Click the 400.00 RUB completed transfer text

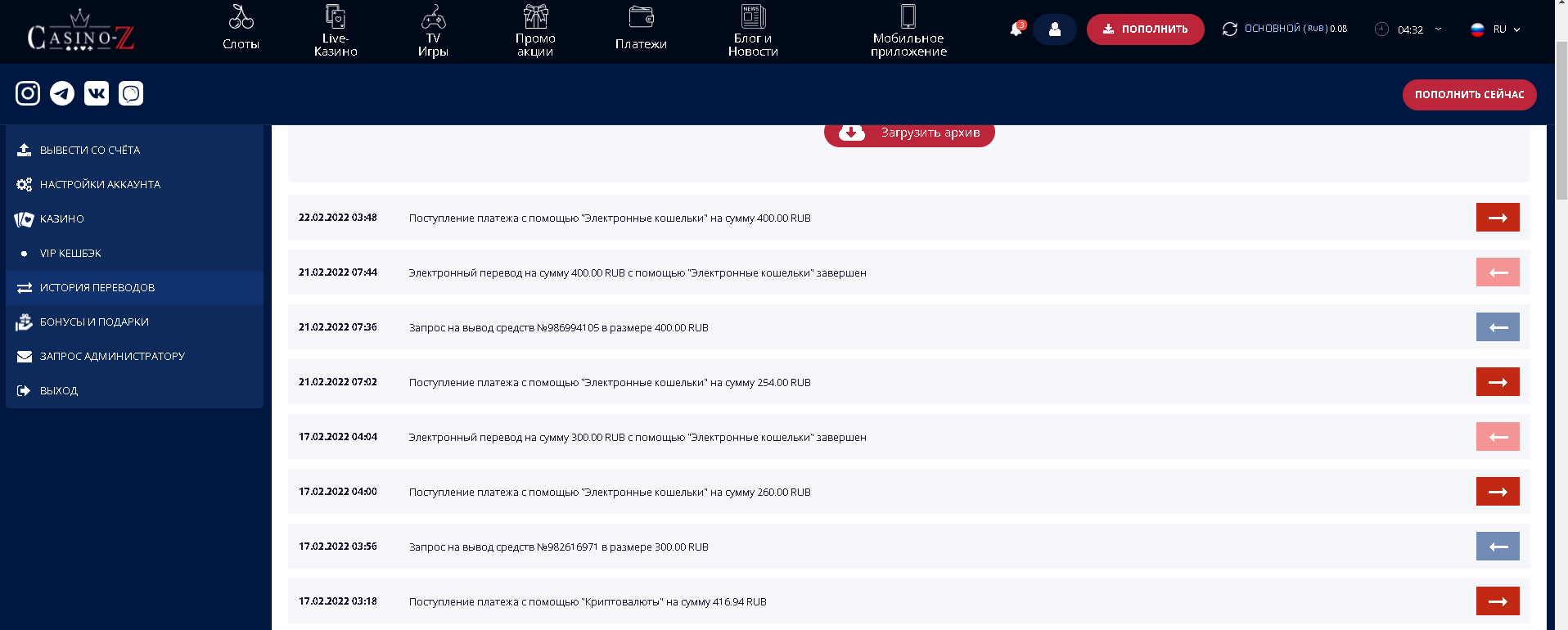pos(638,273)
